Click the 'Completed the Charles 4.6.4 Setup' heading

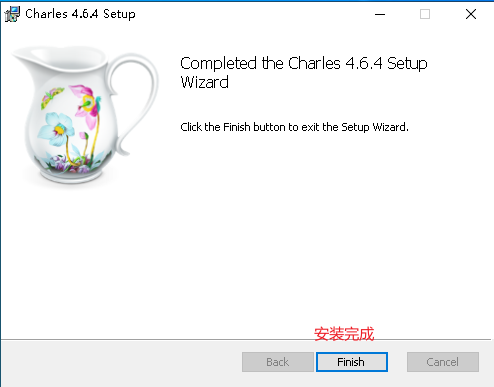tap(304, 63)
